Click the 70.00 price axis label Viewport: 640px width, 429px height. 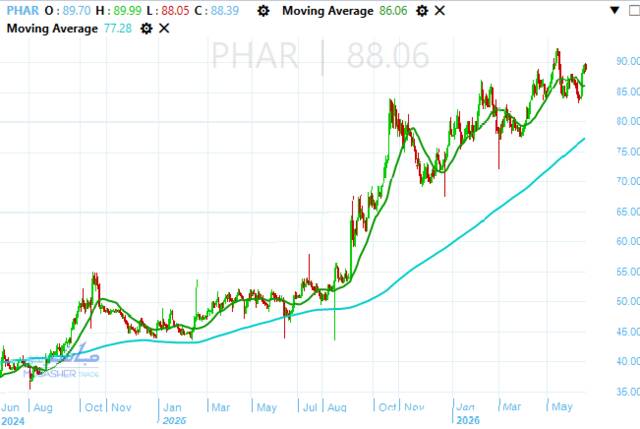(628, 181)
